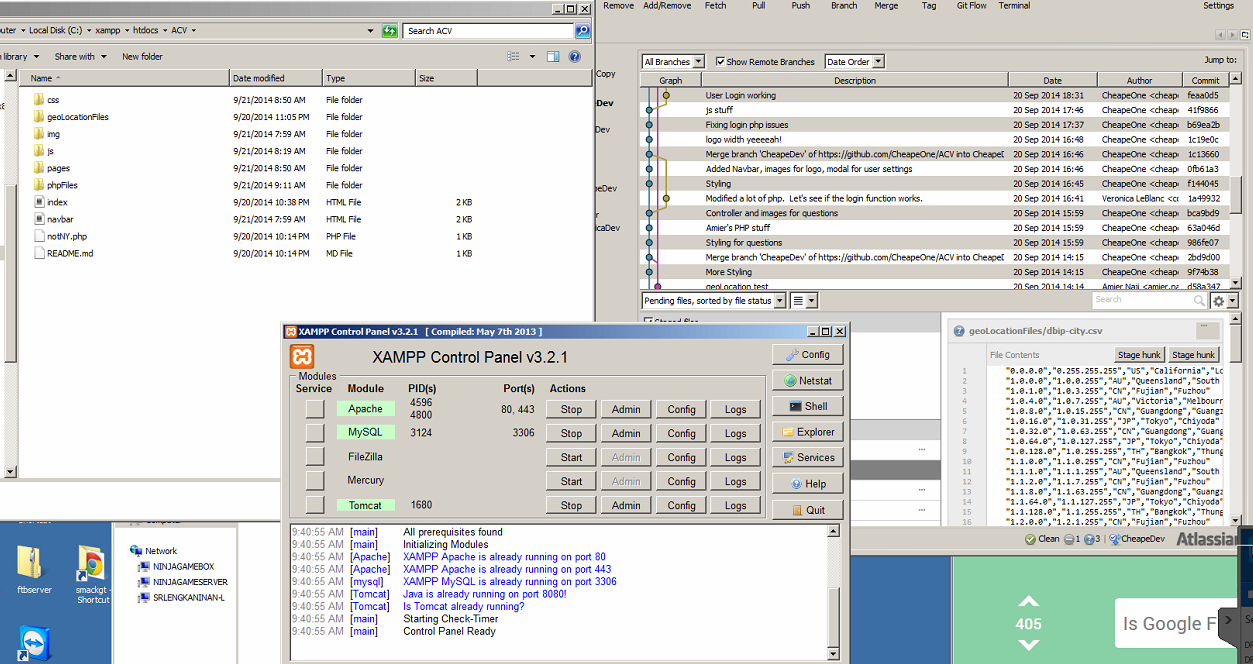1253x664 pixels.
Task: Click Clean status check icon
Action: coord(1030,539)
